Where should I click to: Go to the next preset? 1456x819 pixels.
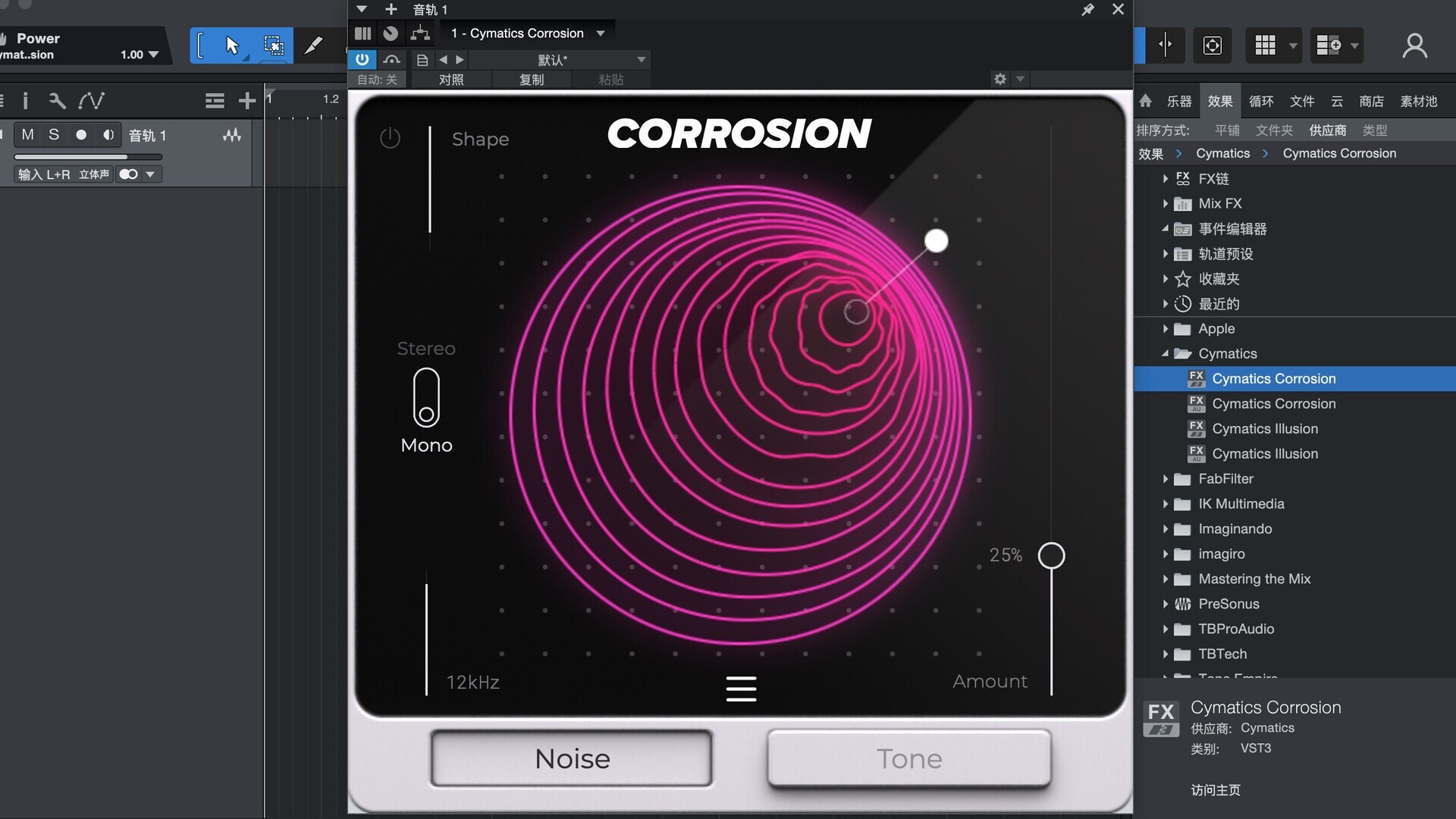coord(460,60)
